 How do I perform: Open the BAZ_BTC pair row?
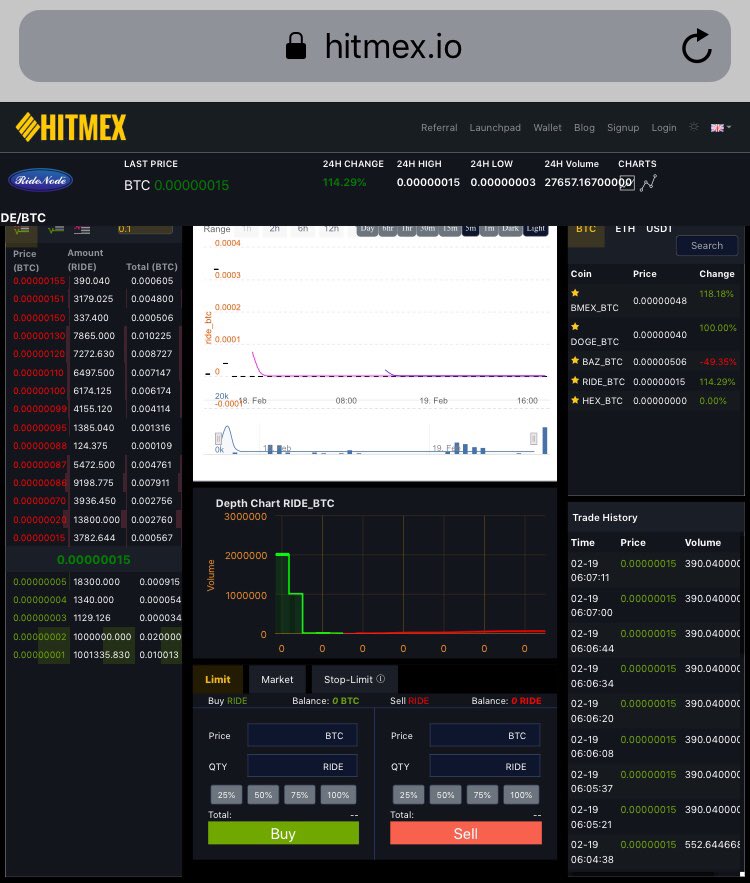point(655,361)
